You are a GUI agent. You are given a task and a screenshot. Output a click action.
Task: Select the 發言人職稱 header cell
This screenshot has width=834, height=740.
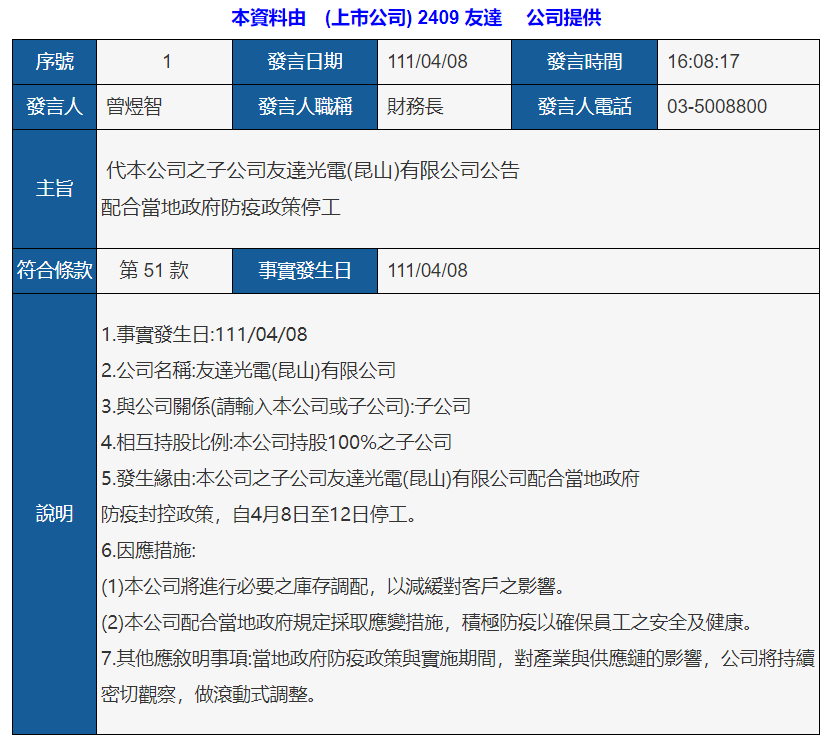point(305,106)
